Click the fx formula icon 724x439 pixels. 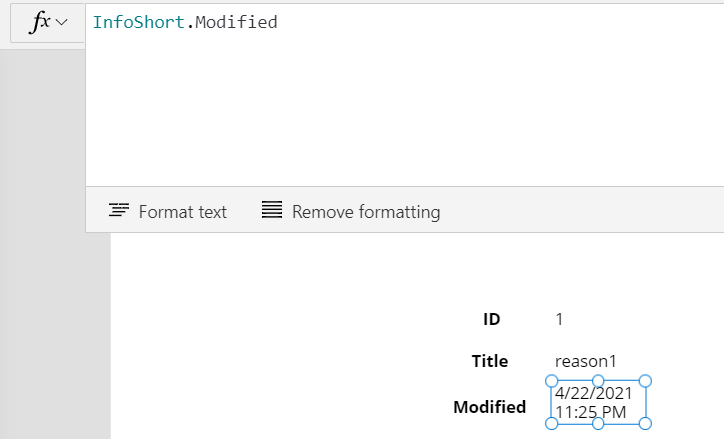40,22
